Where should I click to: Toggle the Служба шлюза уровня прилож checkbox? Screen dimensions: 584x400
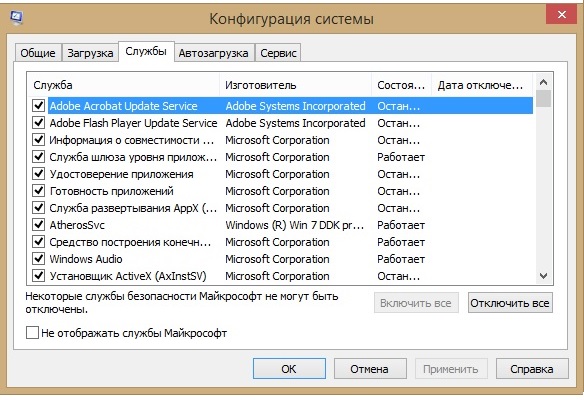(38, 157)
